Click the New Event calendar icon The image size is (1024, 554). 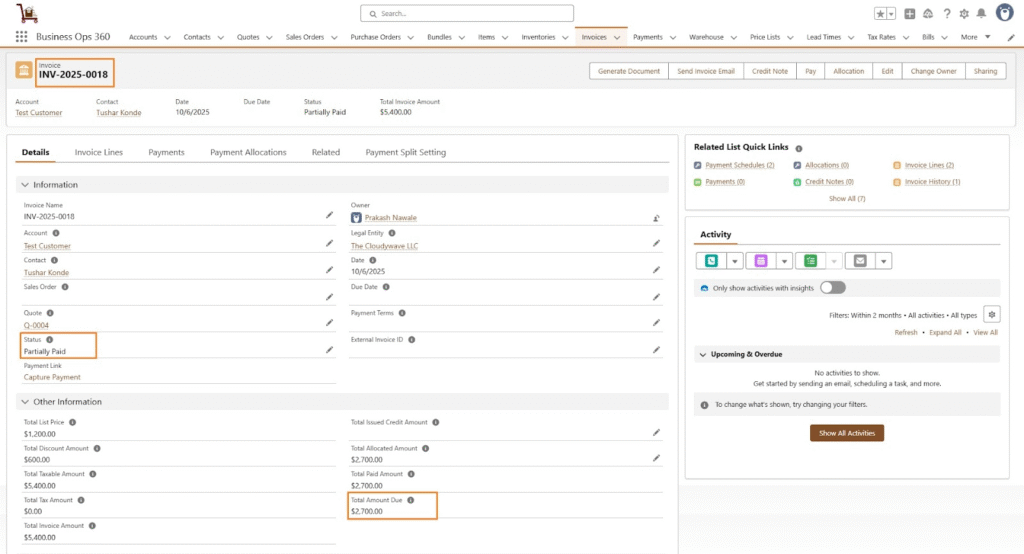coord(760,261)
